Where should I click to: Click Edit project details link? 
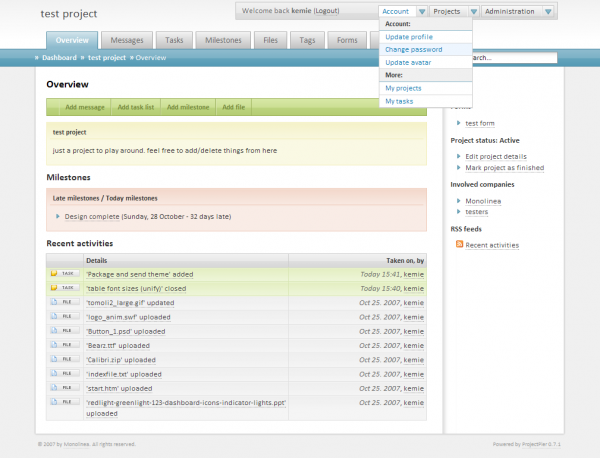[496, 156]
